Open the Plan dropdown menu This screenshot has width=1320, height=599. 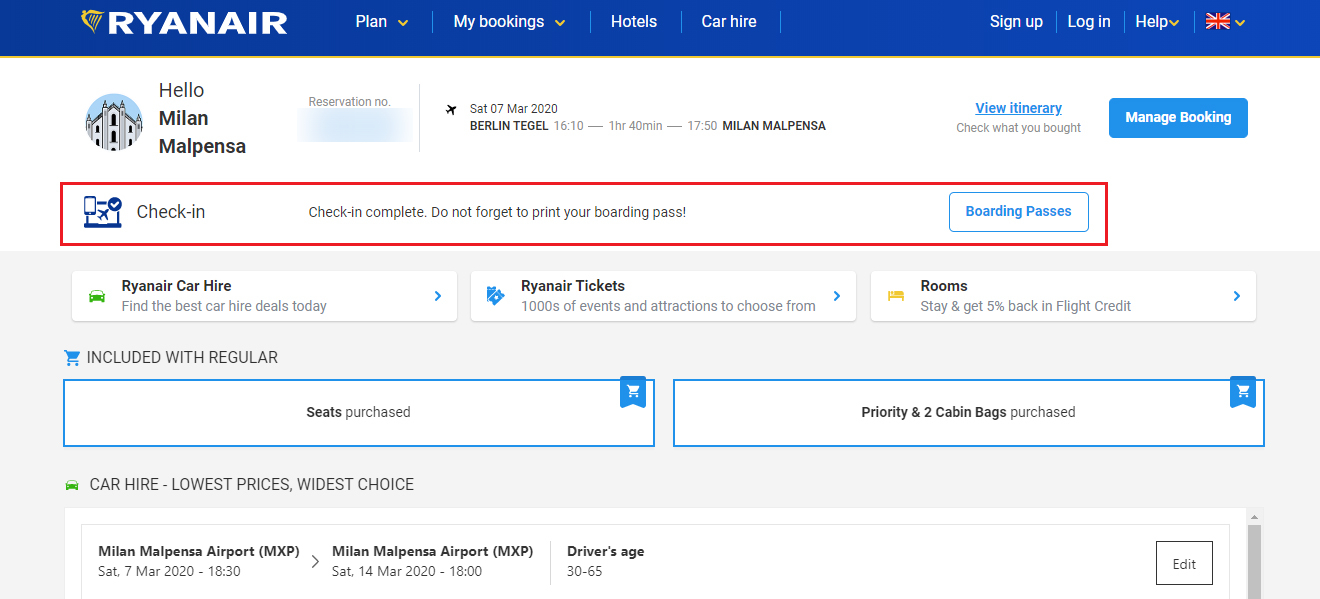(x=382, y=22)
